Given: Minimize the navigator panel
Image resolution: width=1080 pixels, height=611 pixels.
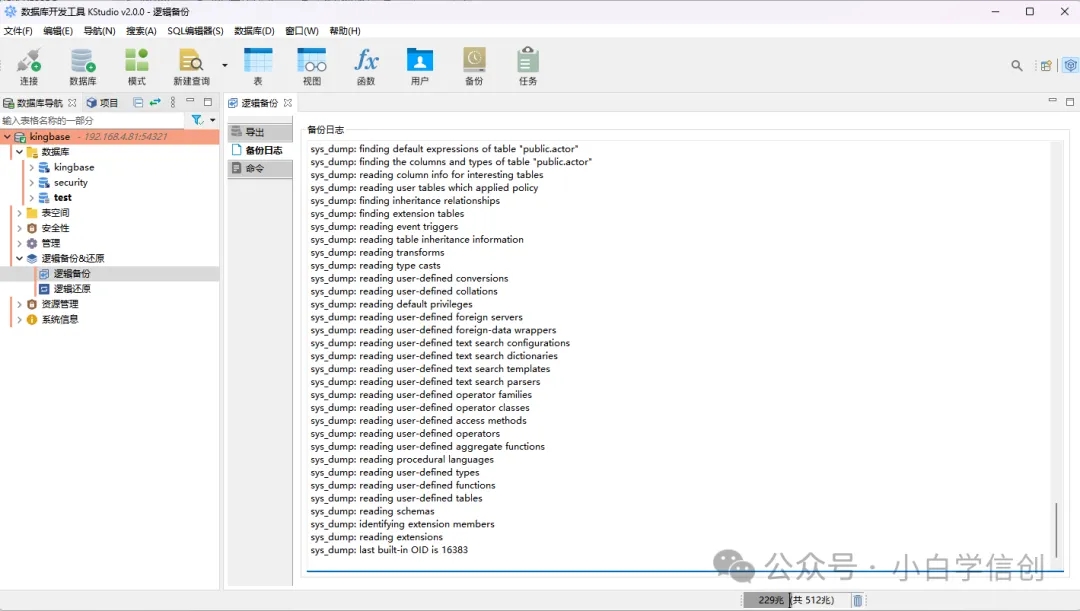Looking at the screenshot, I should [190, 101].
